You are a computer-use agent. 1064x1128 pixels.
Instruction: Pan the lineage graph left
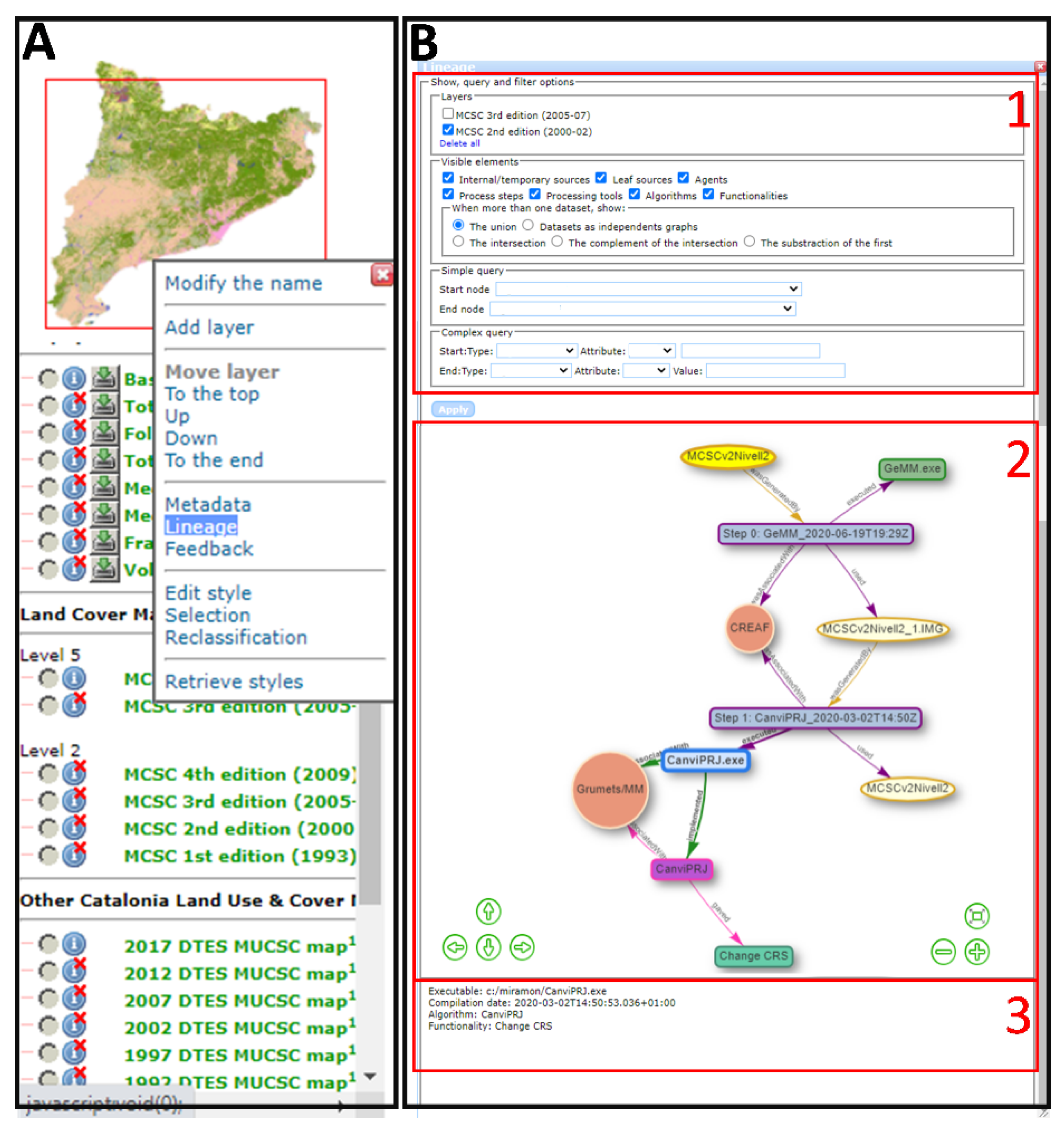click(455, 947)
